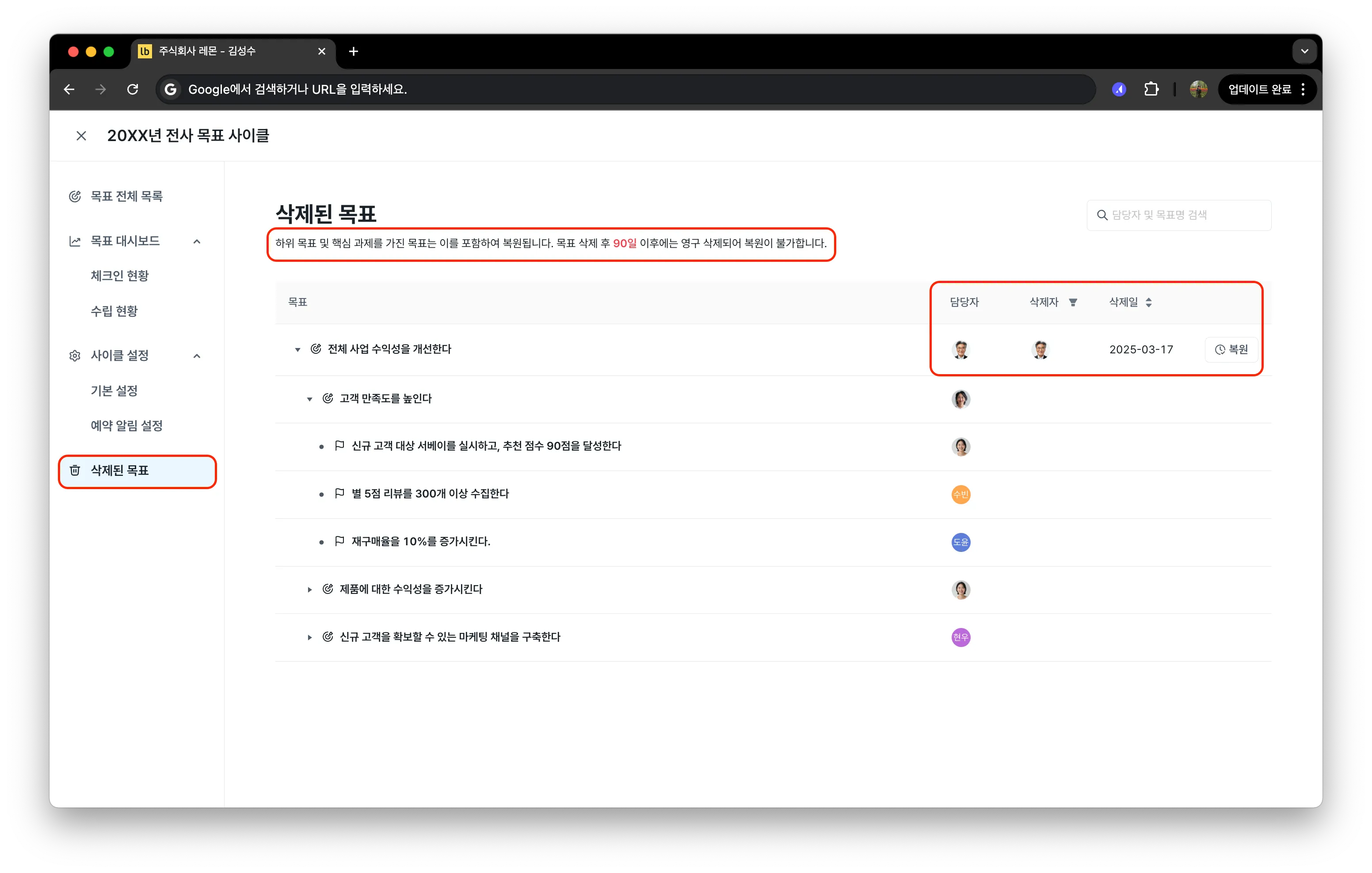
Task: Click goal icon beside 전체 사업 수익성을 개선한다
Action: 316,349
